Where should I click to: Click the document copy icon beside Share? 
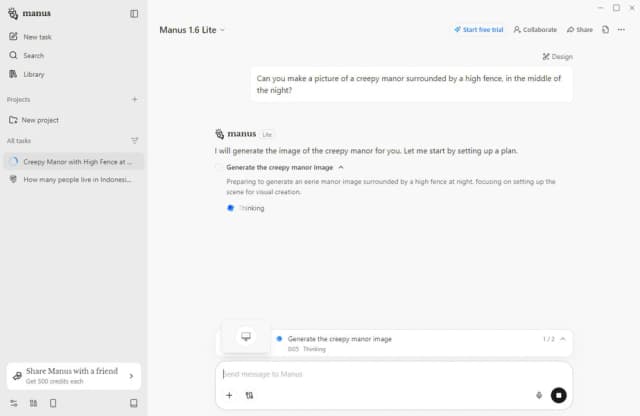(x=605, y=30)
